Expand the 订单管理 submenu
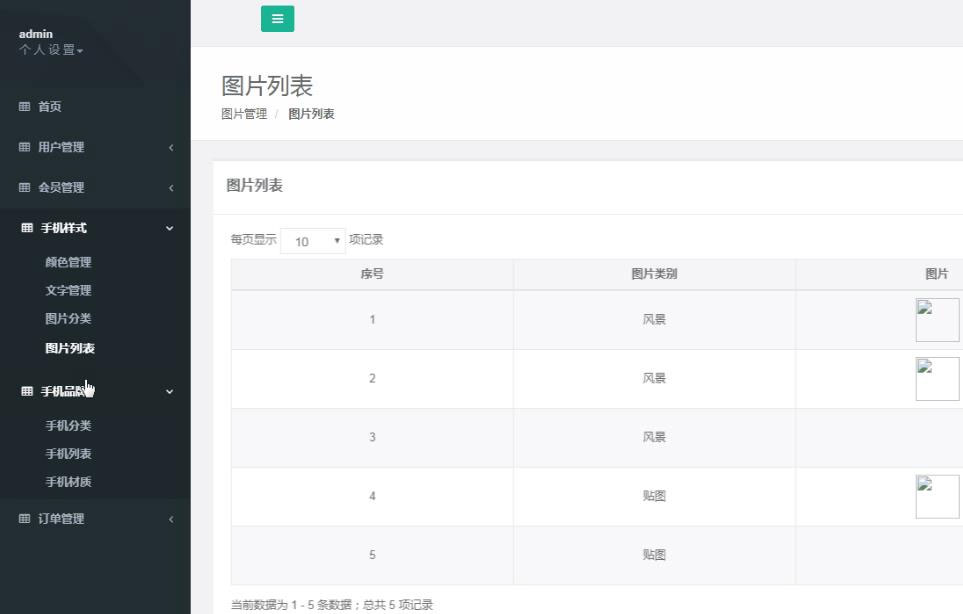Screen dimensions: 963x614 click(170, 518)
